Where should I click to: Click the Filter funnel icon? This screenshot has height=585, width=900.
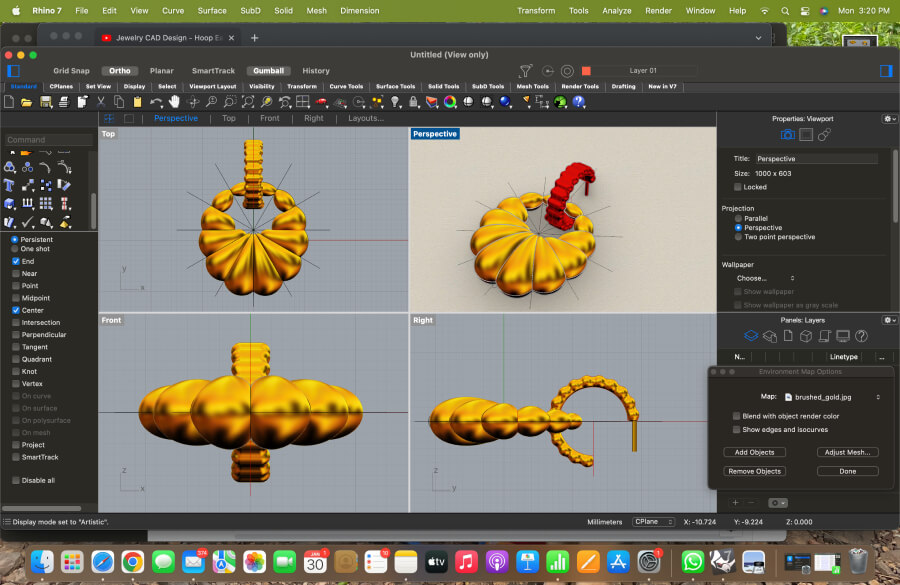point(526,71)
